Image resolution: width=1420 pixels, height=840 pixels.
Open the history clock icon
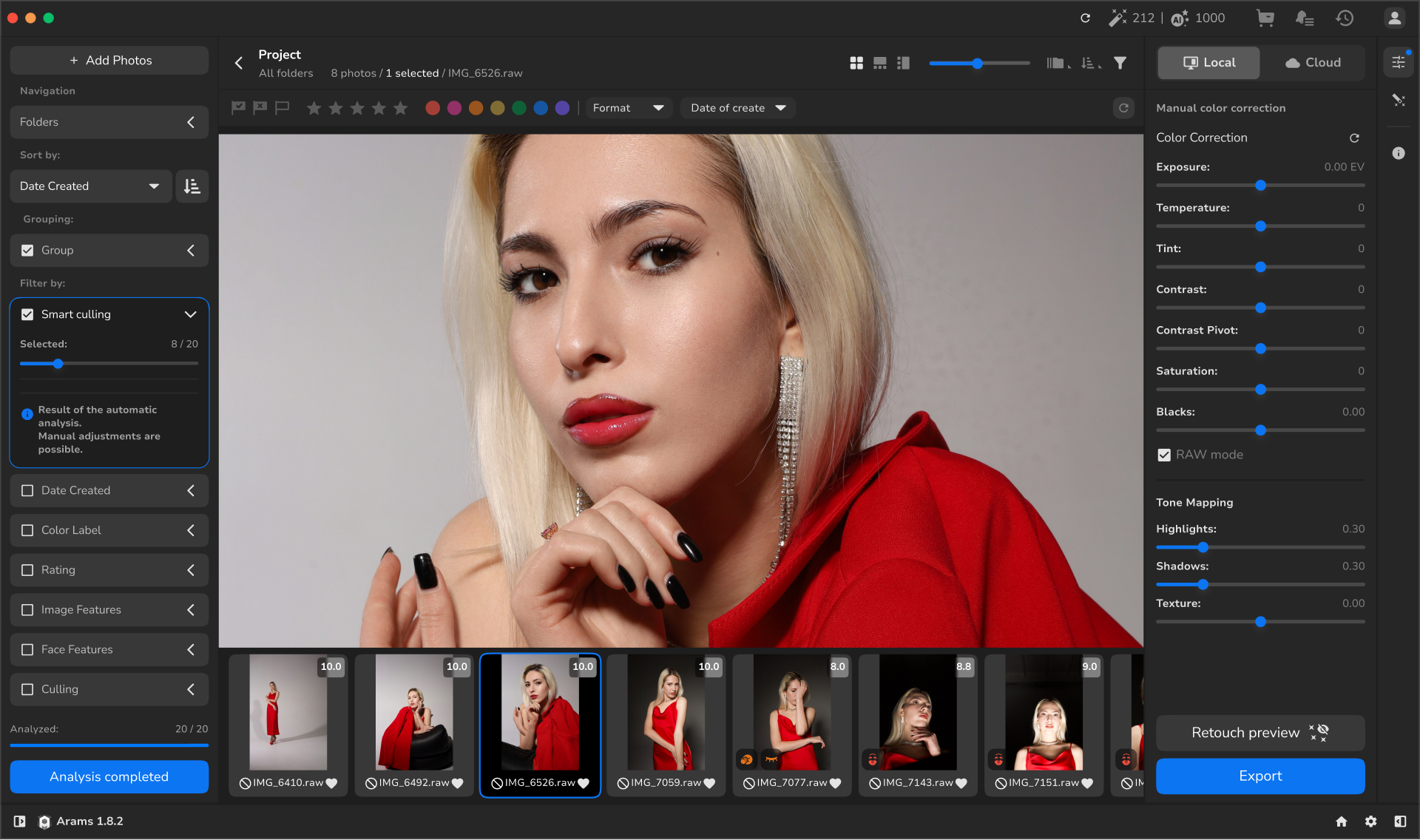click(x=1345, y=18)
